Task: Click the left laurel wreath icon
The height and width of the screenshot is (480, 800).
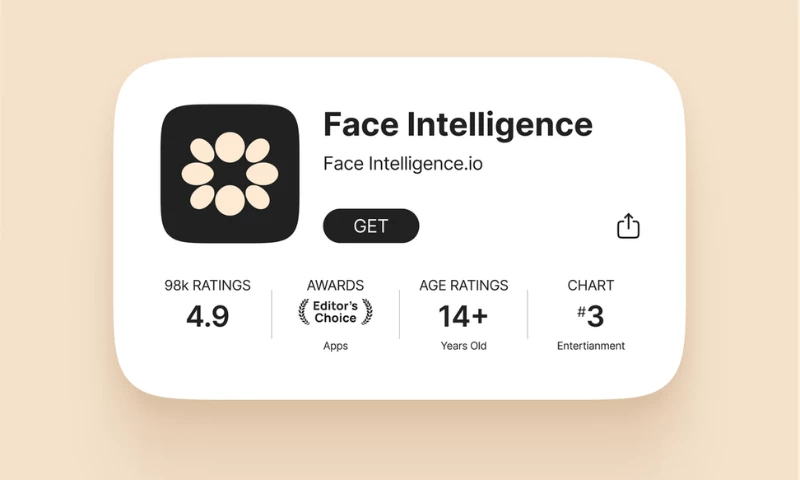Action: click(304, 312)
